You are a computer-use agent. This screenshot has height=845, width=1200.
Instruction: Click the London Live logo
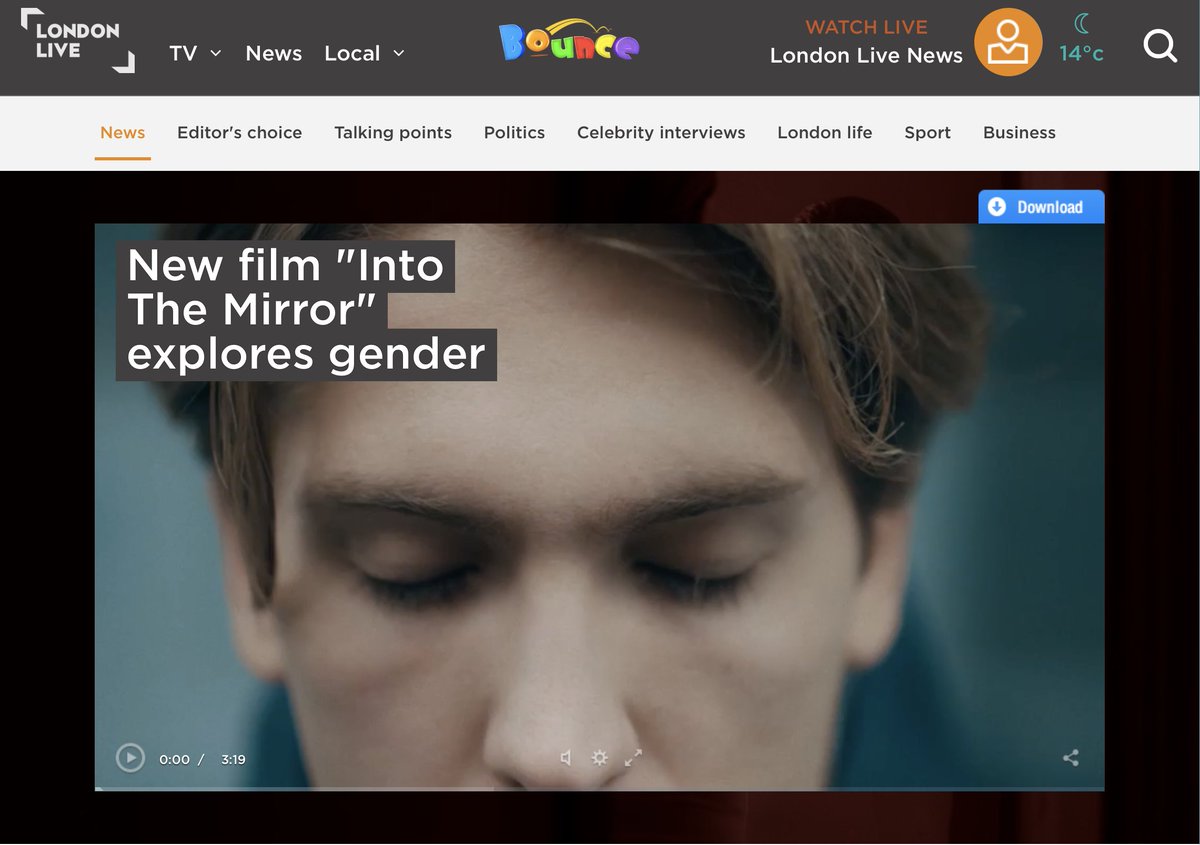coord(77,41)
